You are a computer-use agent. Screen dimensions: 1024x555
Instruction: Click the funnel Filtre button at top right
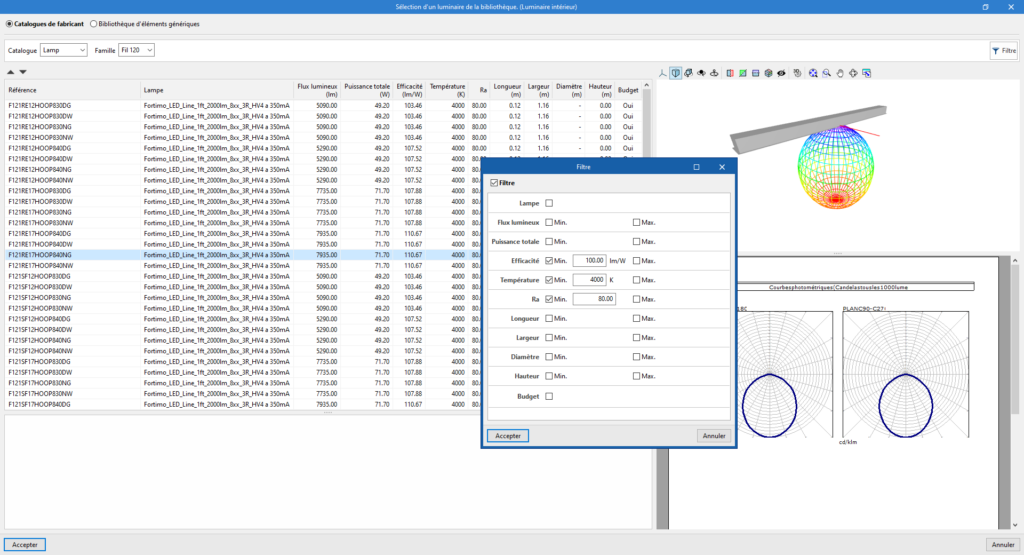coord(1002,49)
